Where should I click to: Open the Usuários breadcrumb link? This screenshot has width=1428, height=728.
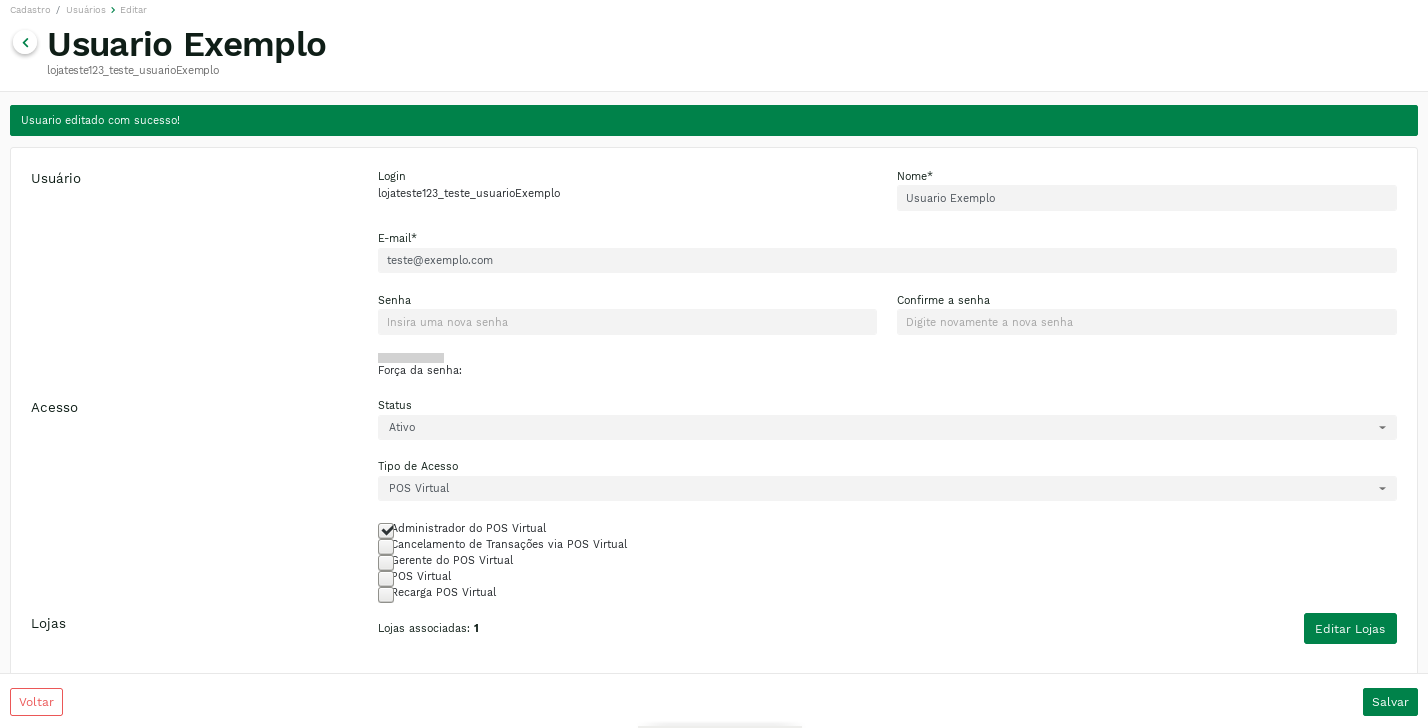tap(86, 10)
